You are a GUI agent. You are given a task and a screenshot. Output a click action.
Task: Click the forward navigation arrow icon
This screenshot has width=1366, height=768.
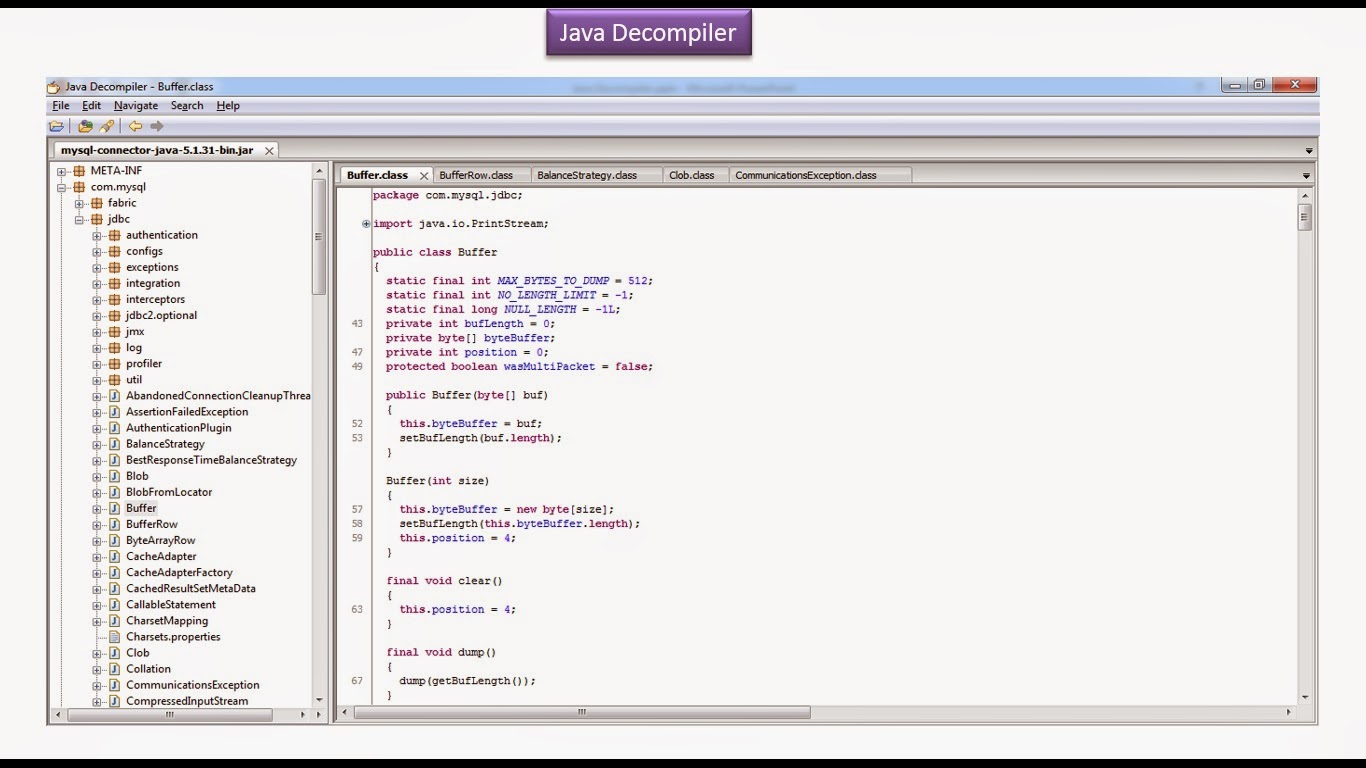(156, 126)
